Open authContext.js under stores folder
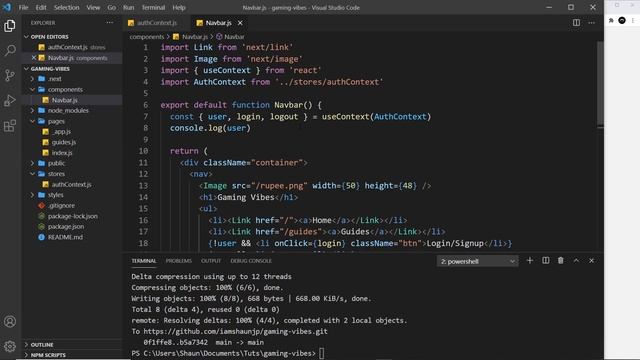 tap(72, 184)
